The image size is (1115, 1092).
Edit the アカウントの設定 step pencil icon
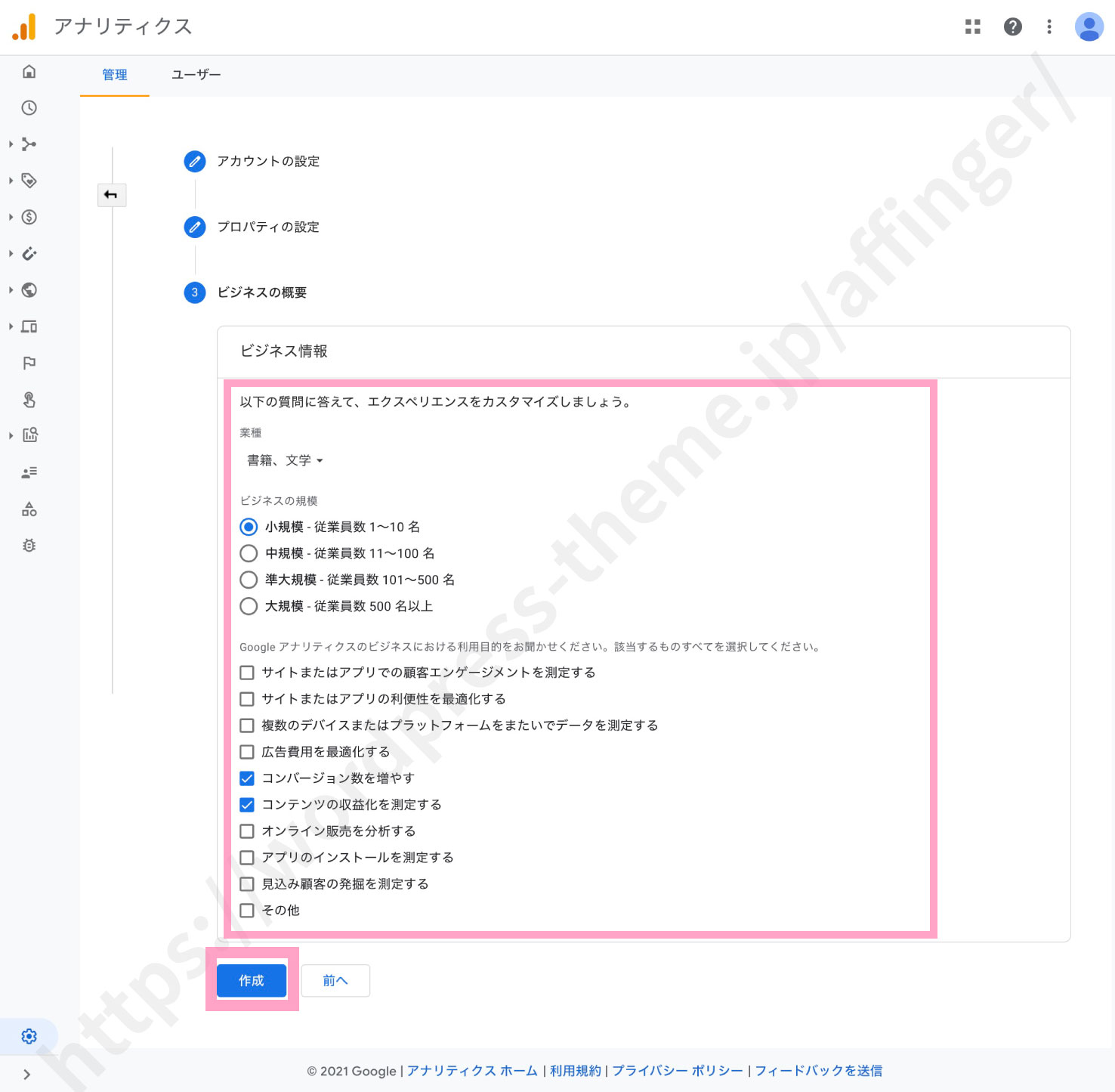[x=195, y=161]
